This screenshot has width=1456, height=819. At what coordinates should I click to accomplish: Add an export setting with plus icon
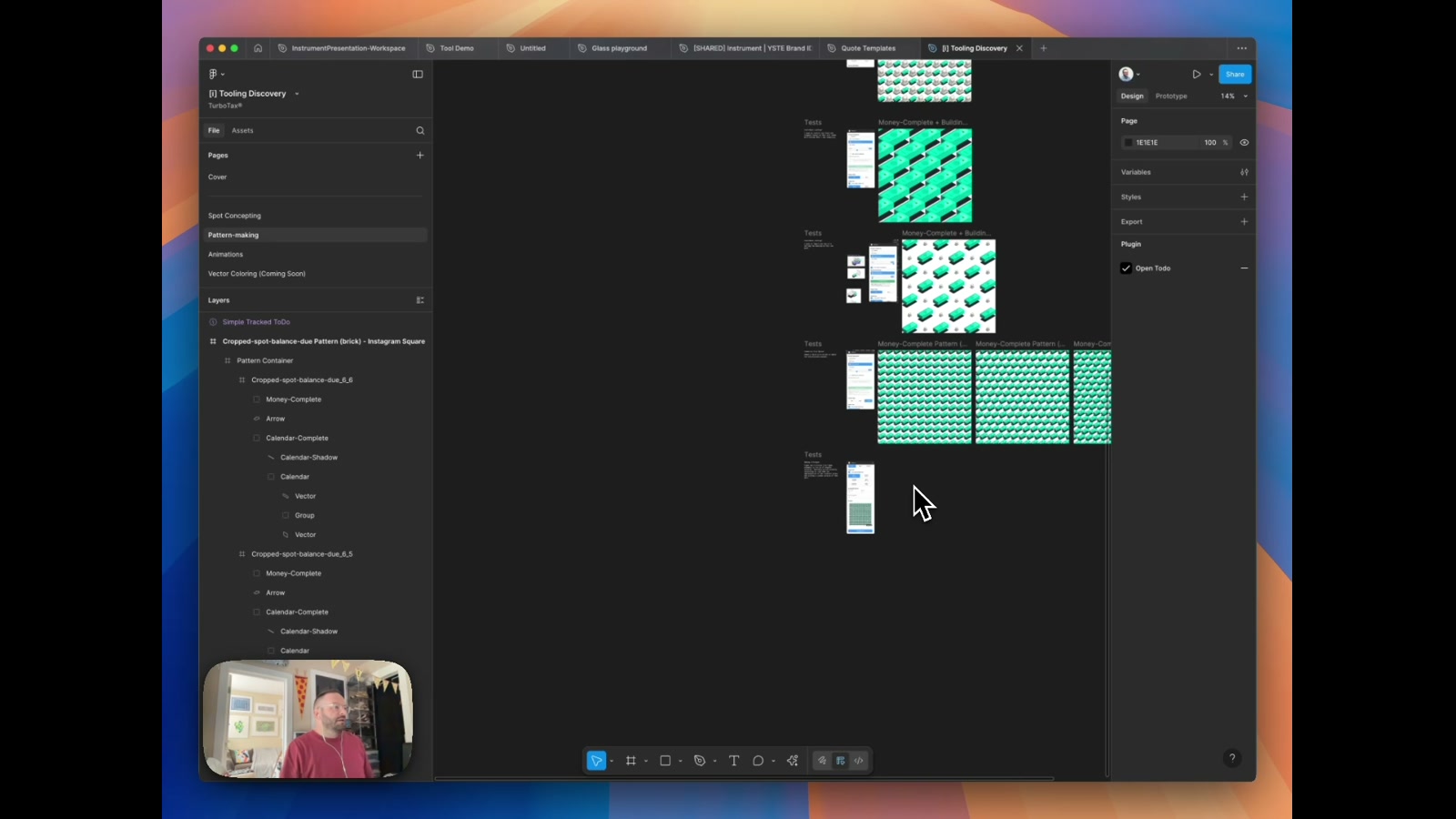tap(1244, 221)
